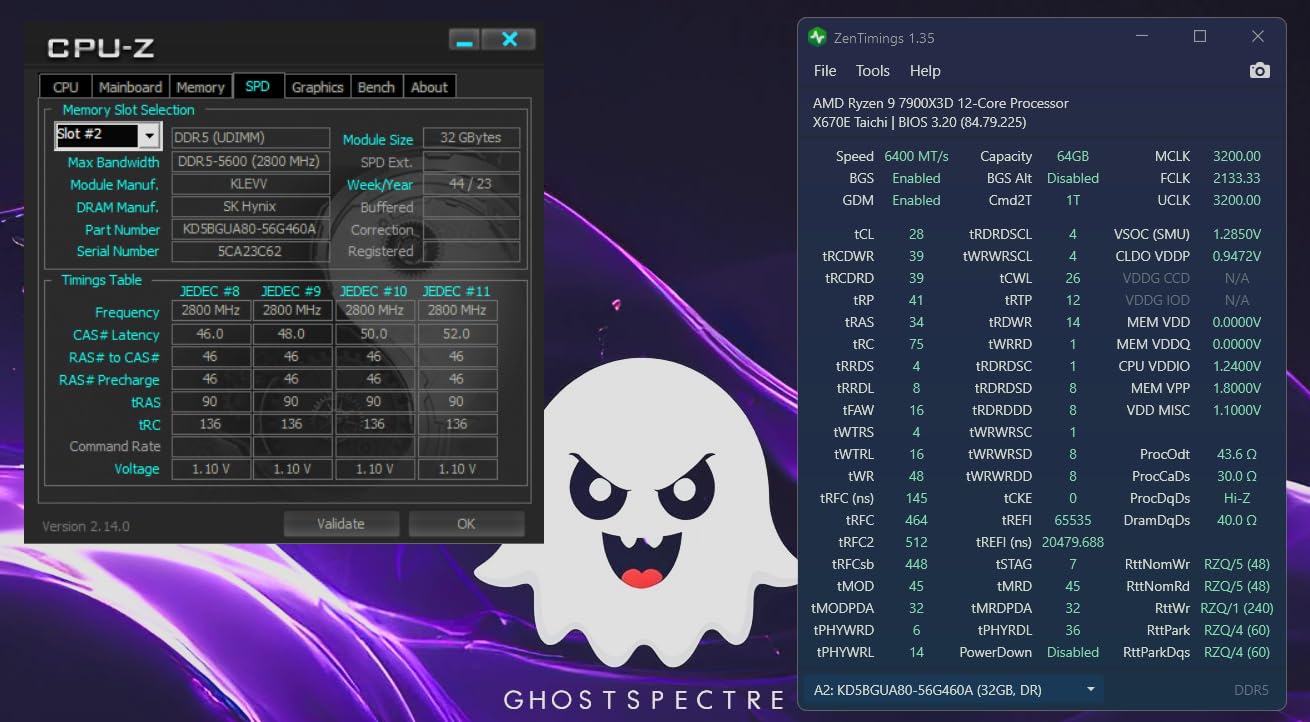
Task: Click the Module Size value 32 GBytes
Action: click(x=471, y=137)
